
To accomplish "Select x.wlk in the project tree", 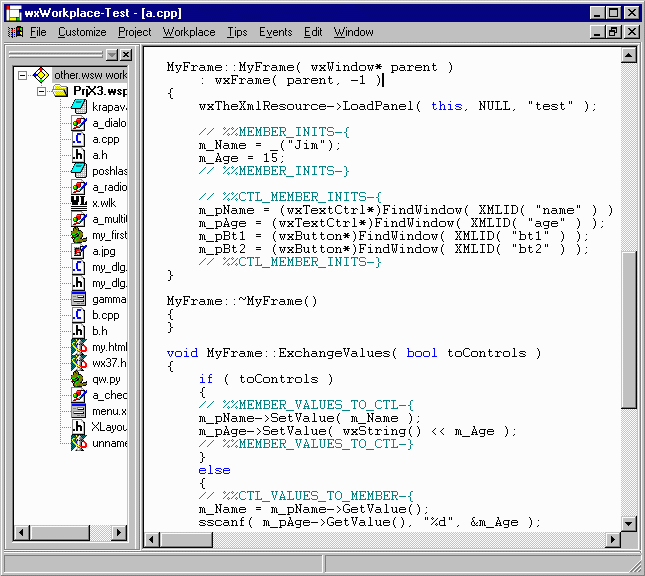I will point(104,203).
